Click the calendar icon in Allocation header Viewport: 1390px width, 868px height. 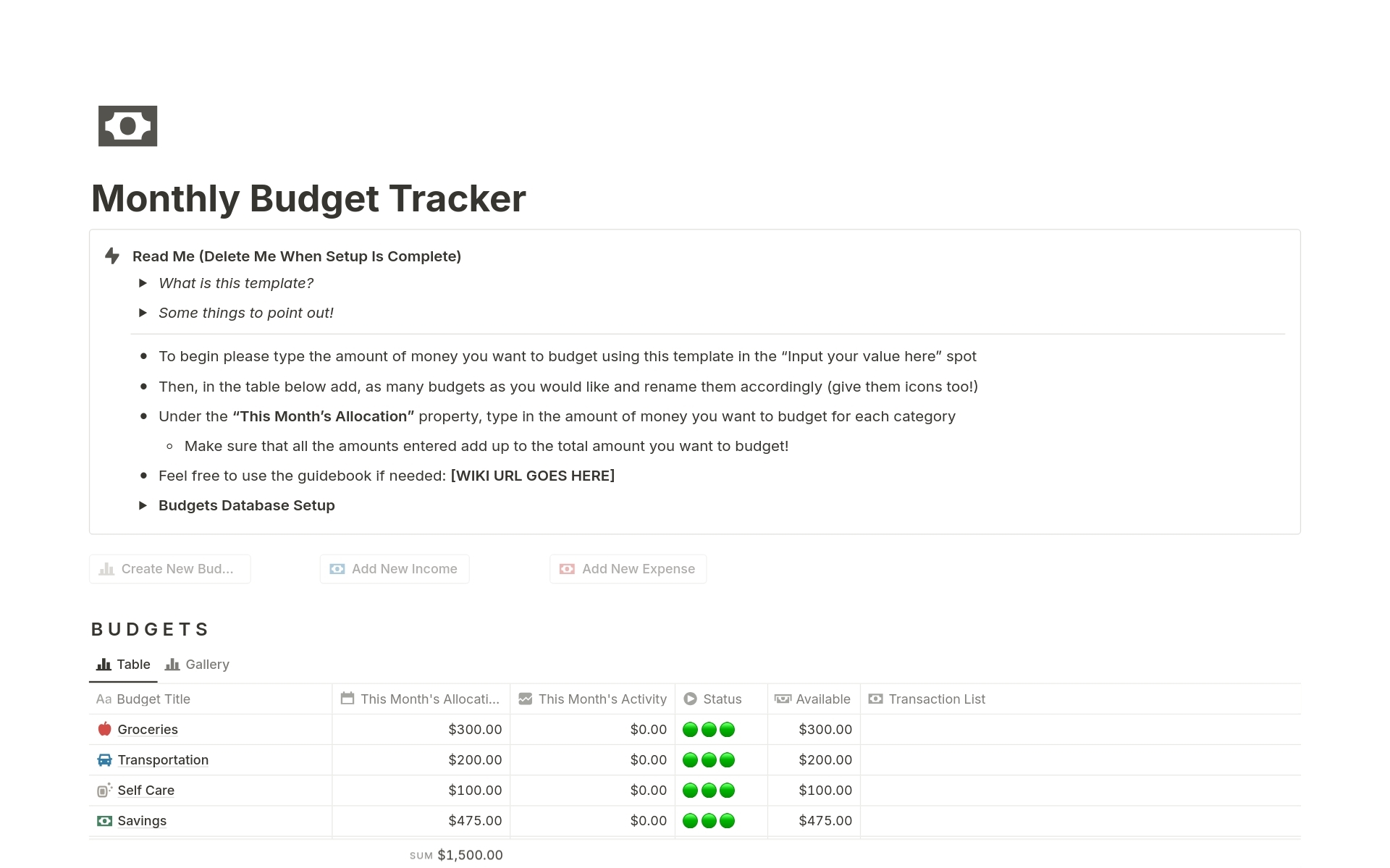347,699
